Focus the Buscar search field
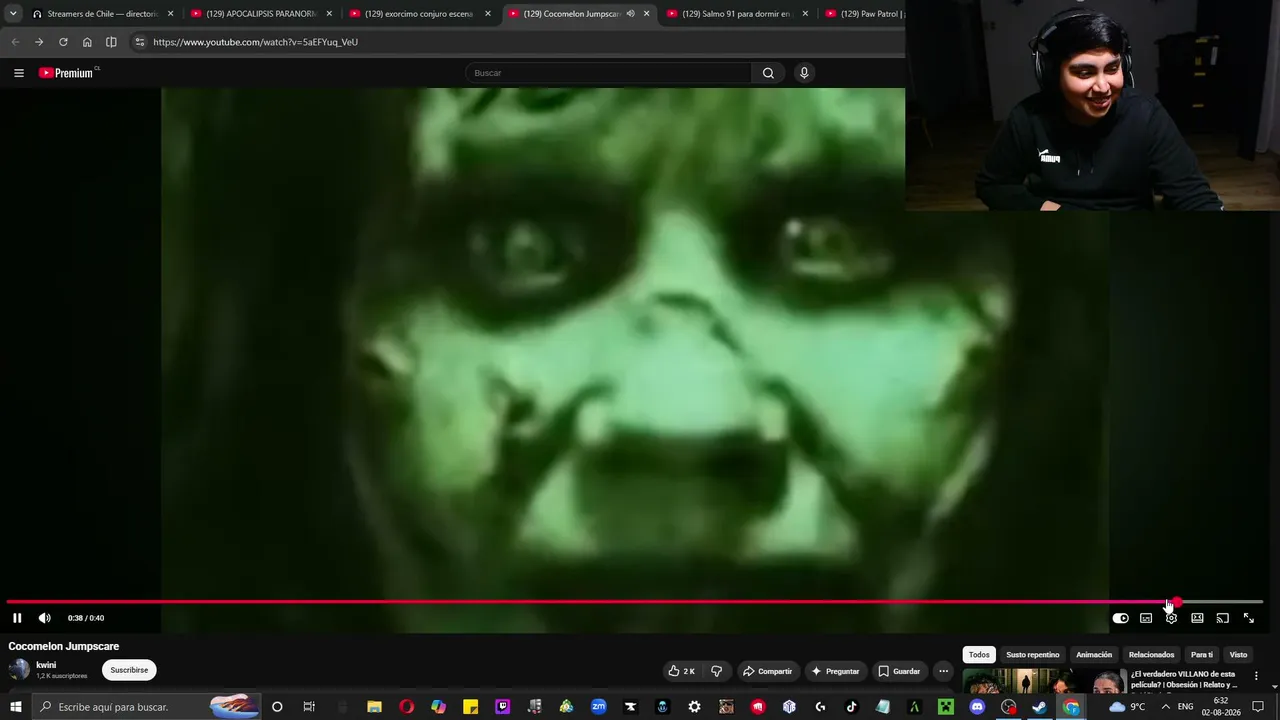1280x720 pixels. coord(608,73)
